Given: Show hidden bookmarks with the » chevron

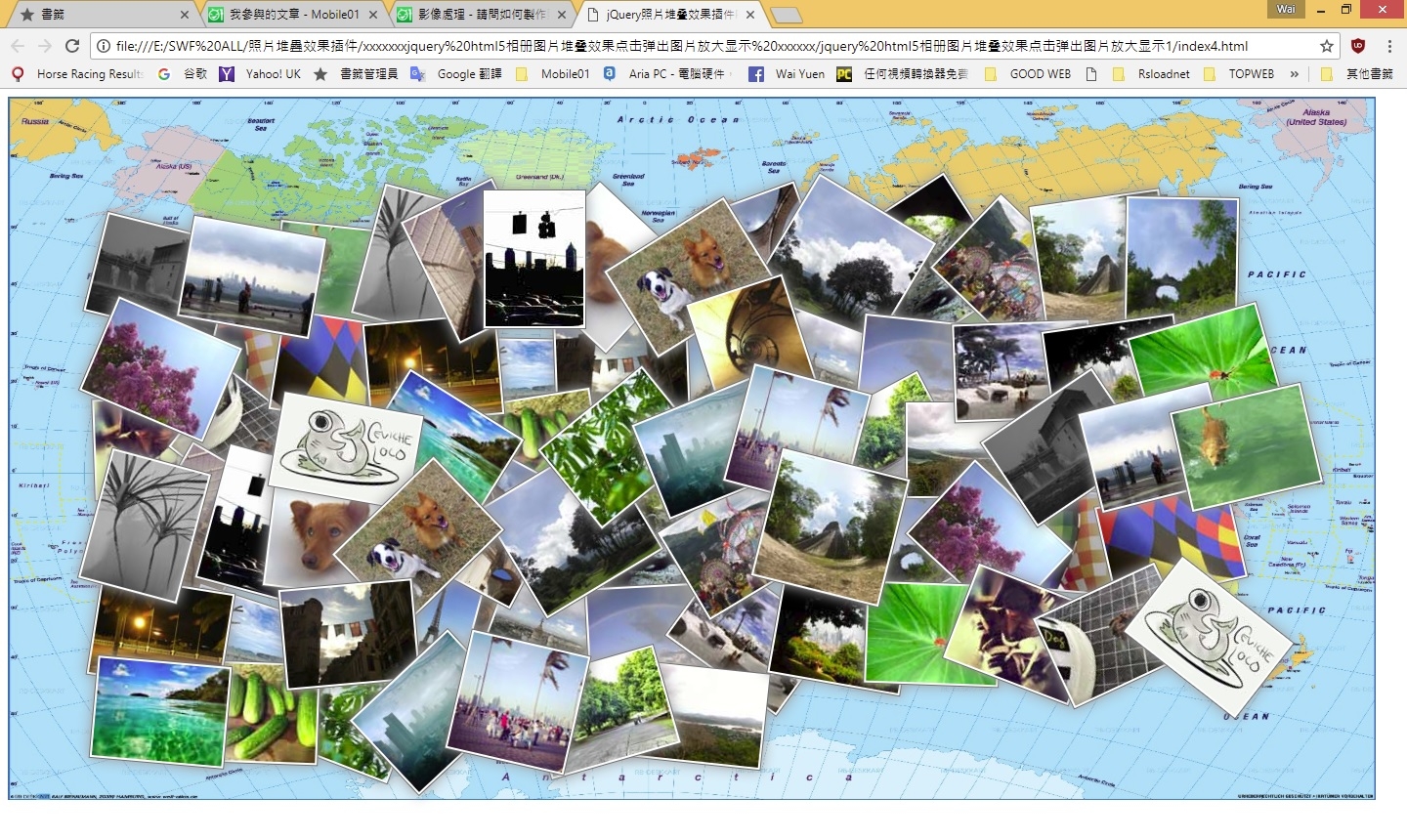Looking at the screenshot, I should [1295, 74].
